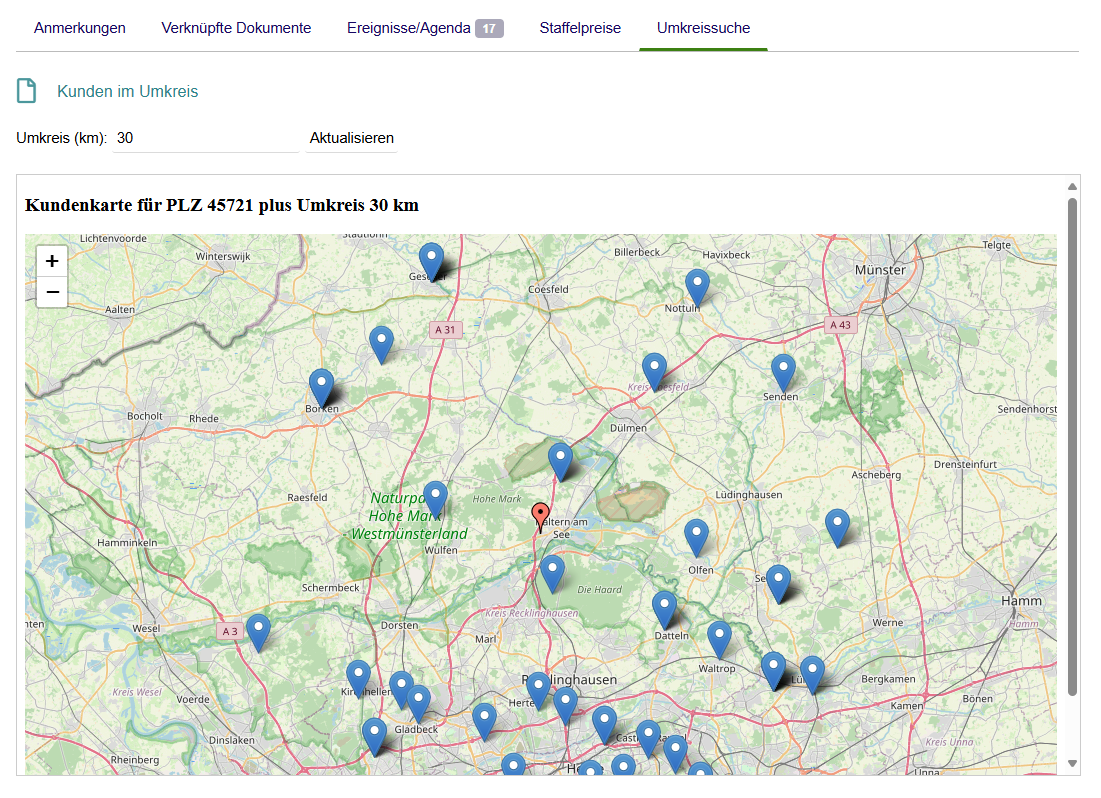1101x798 pixels.
Task: Go to the Staffelpreise tab
Action: tap(580, 28)
